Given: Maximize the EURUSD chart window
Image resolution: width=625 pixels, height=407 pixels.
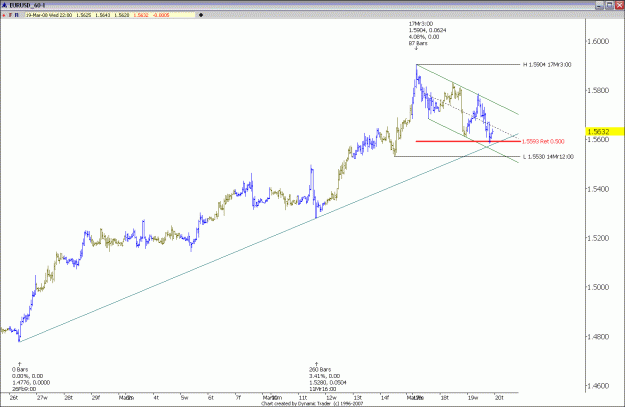Looking at the screenshot, I should tap(609, 5).
